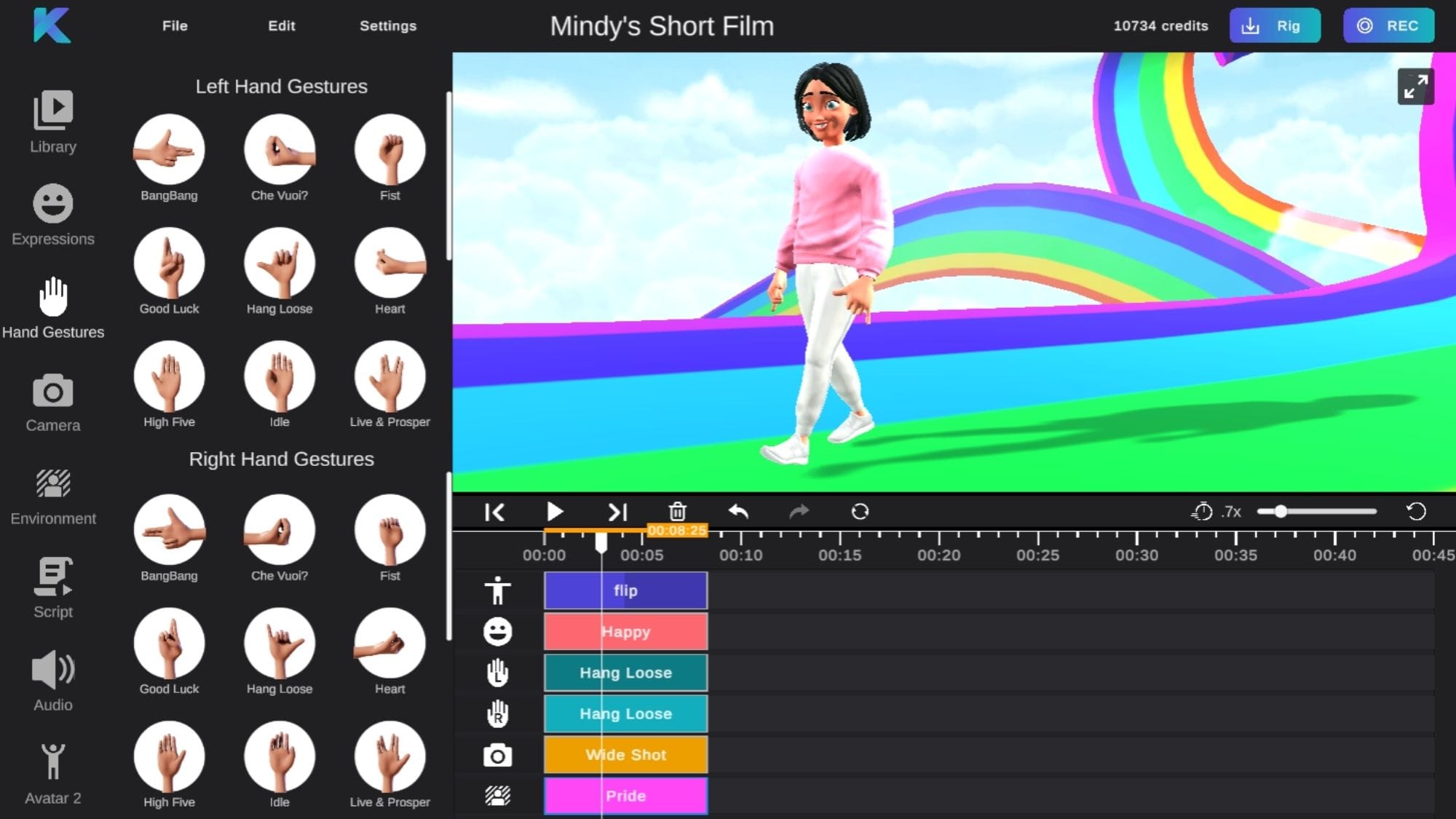Toggle the loop playback icon
This screenshot has height=819, width=1456.
tap(860, 512)
